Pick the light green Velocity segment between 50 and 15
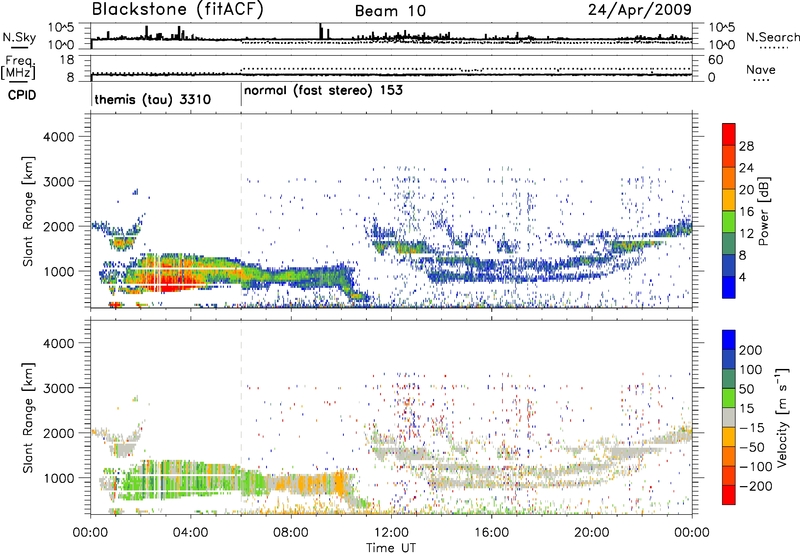 point(729,398)
